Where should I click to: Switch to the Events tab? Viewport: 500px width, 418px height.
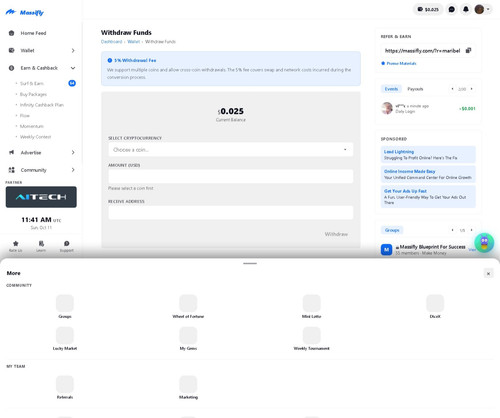click(391, 89)
